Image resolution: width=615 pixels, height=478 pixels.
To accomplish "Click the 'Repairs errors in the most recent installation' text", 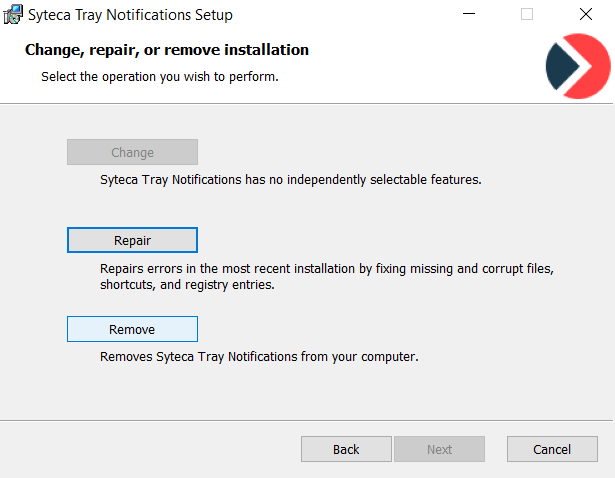I will click(x=326, y=269).
